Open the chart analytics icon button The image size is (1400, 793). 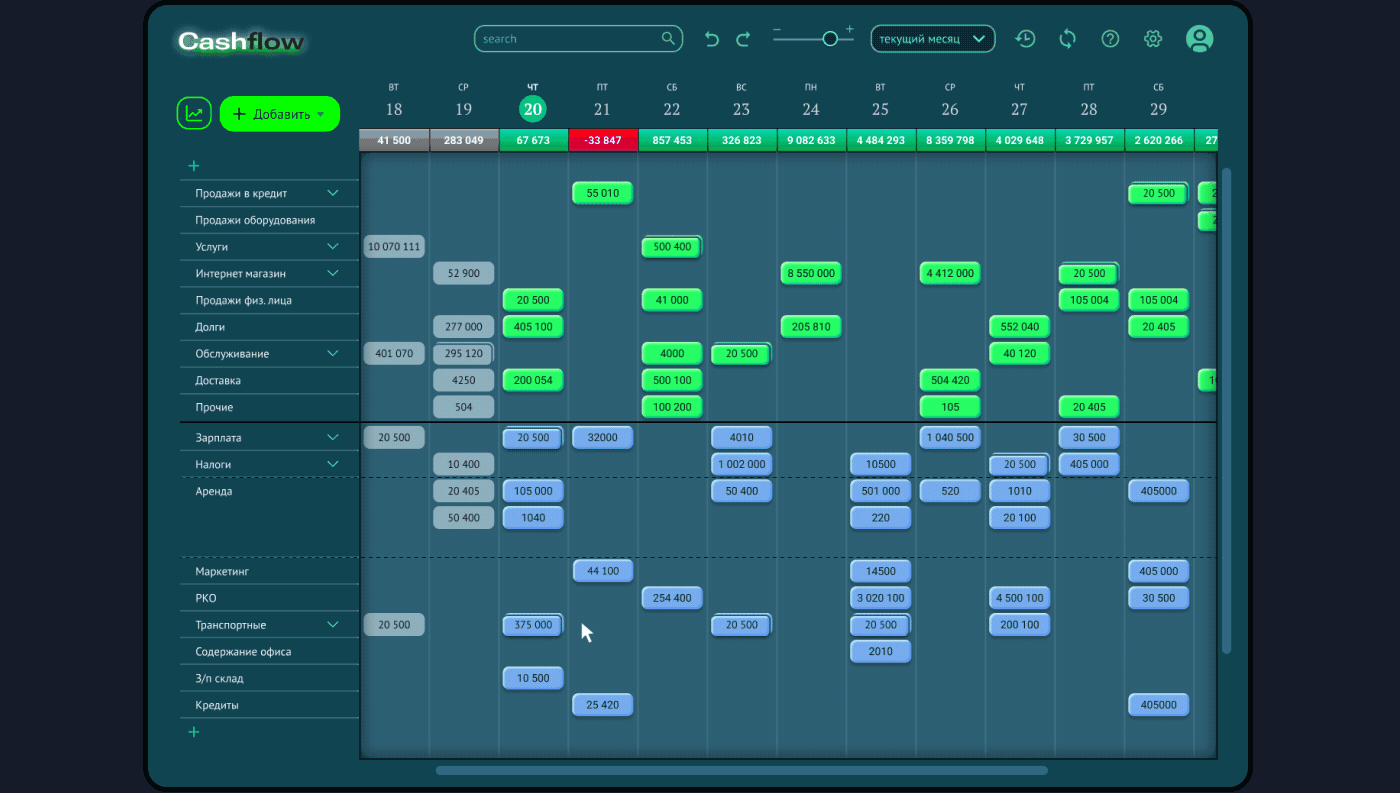[194, 114]
